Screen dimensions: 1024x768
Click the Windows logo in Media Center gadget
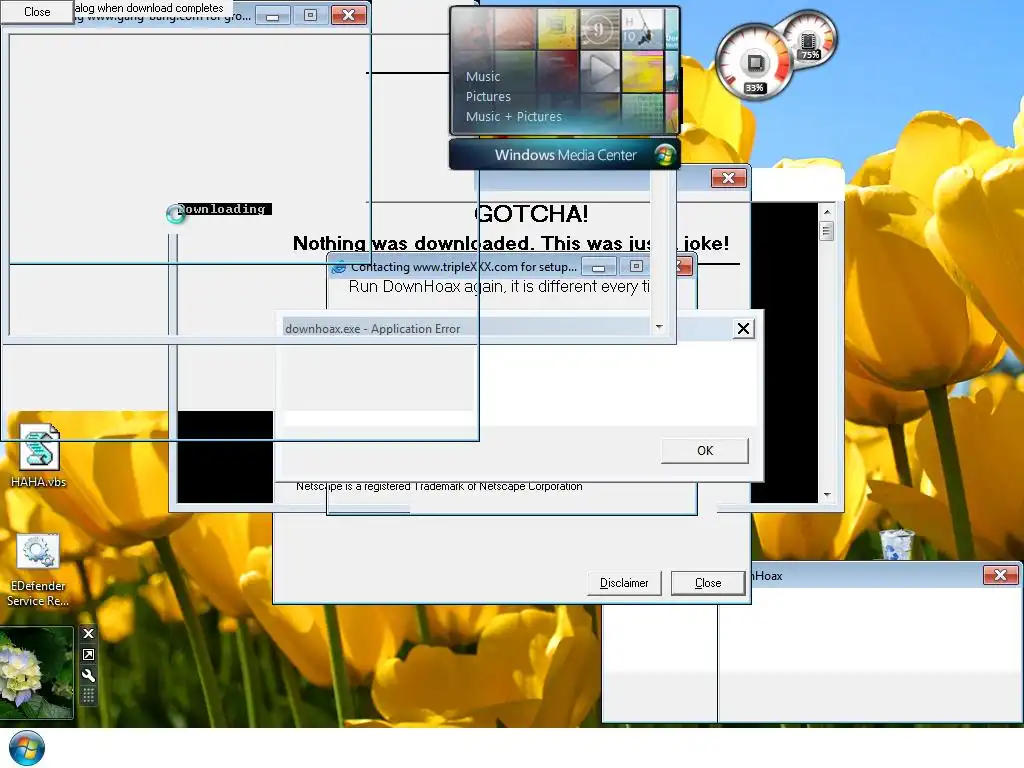click(x=665, y=155)
